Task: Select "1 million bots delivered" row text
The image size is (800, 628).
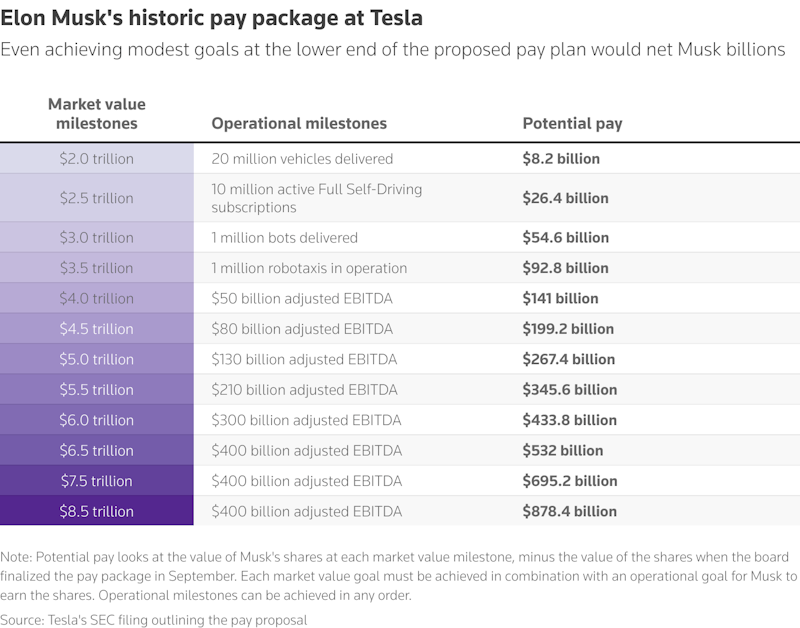Action: [284, 238]
